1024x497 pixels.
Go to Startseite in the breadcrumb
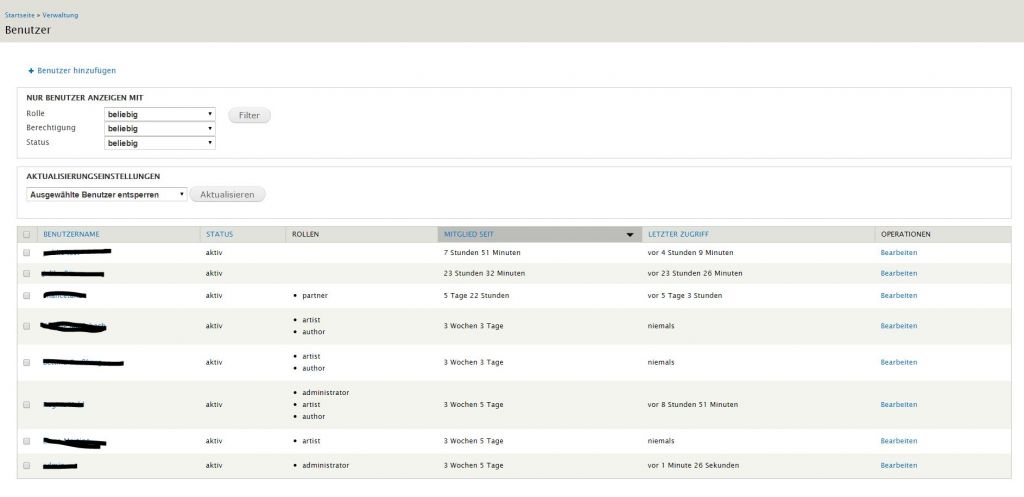tap(21, 15)
